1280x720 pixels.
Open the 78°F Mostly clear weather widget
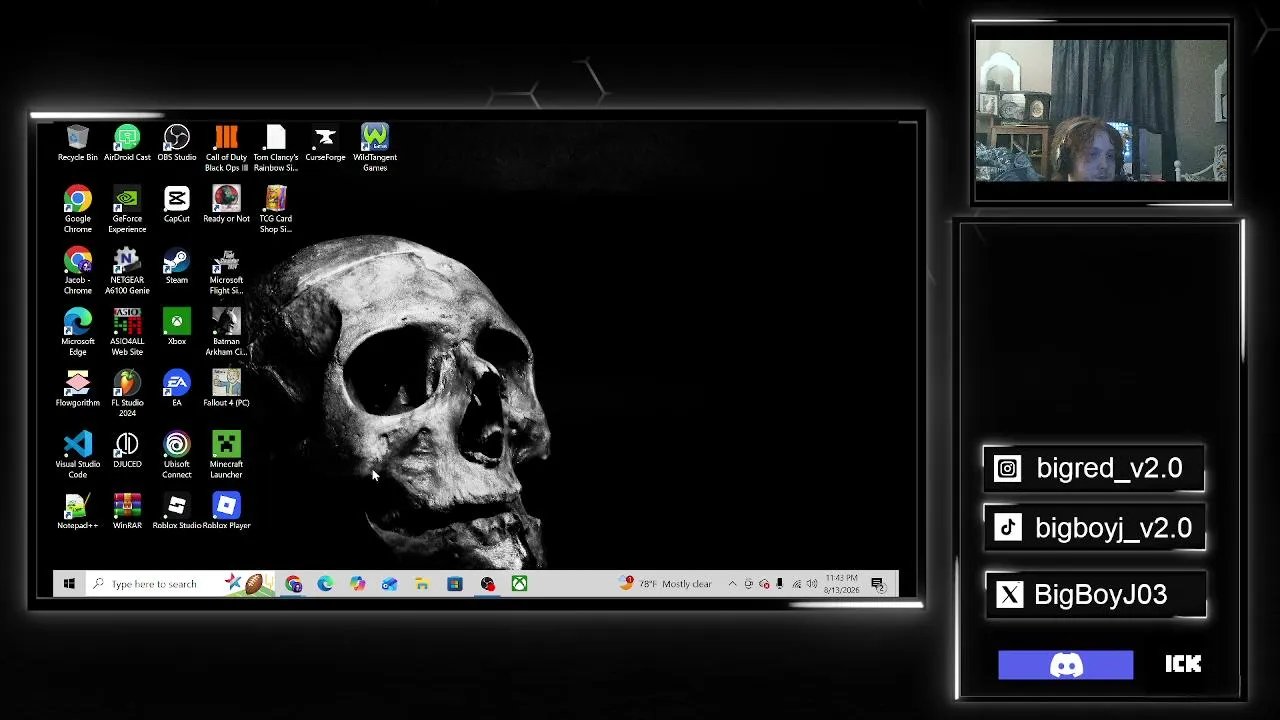click(666, 584)
